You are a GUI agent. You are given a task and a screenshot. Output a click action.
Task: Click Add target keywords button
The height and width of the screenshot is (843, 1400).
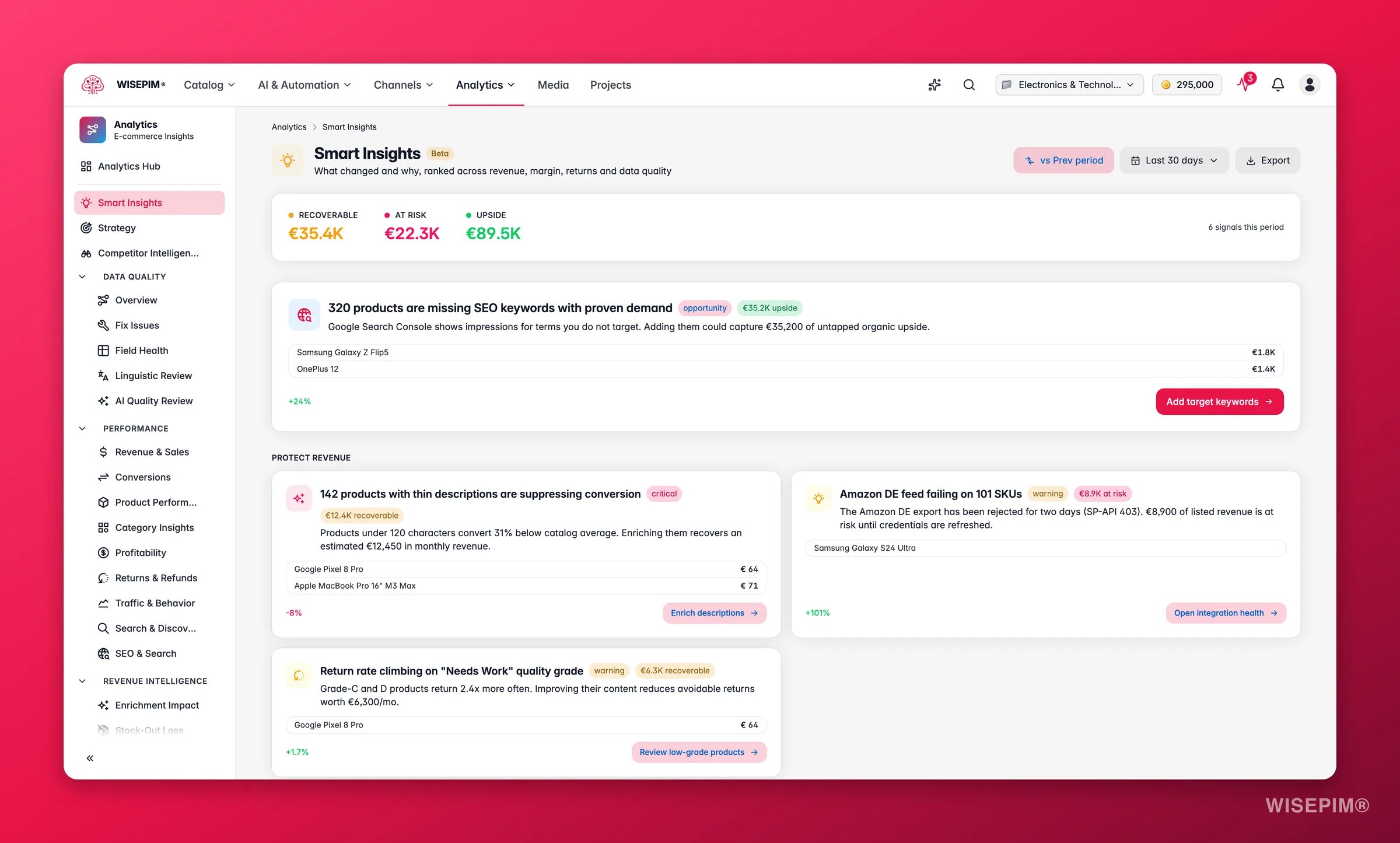(x=1219, y=401)
